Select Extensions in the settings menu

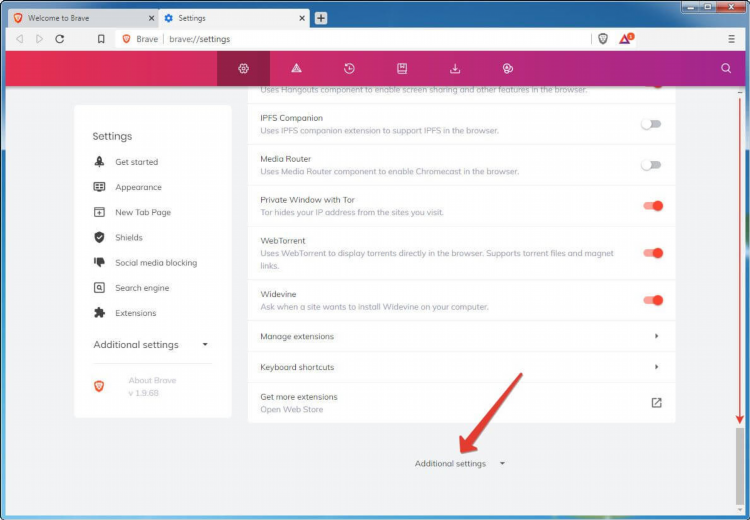tap(135, 313)
